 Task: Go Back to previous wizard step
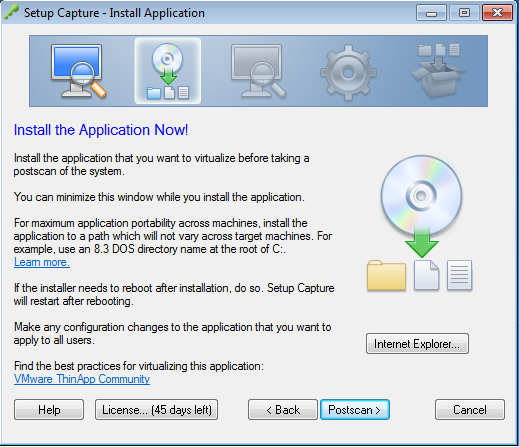coord(283,410)
